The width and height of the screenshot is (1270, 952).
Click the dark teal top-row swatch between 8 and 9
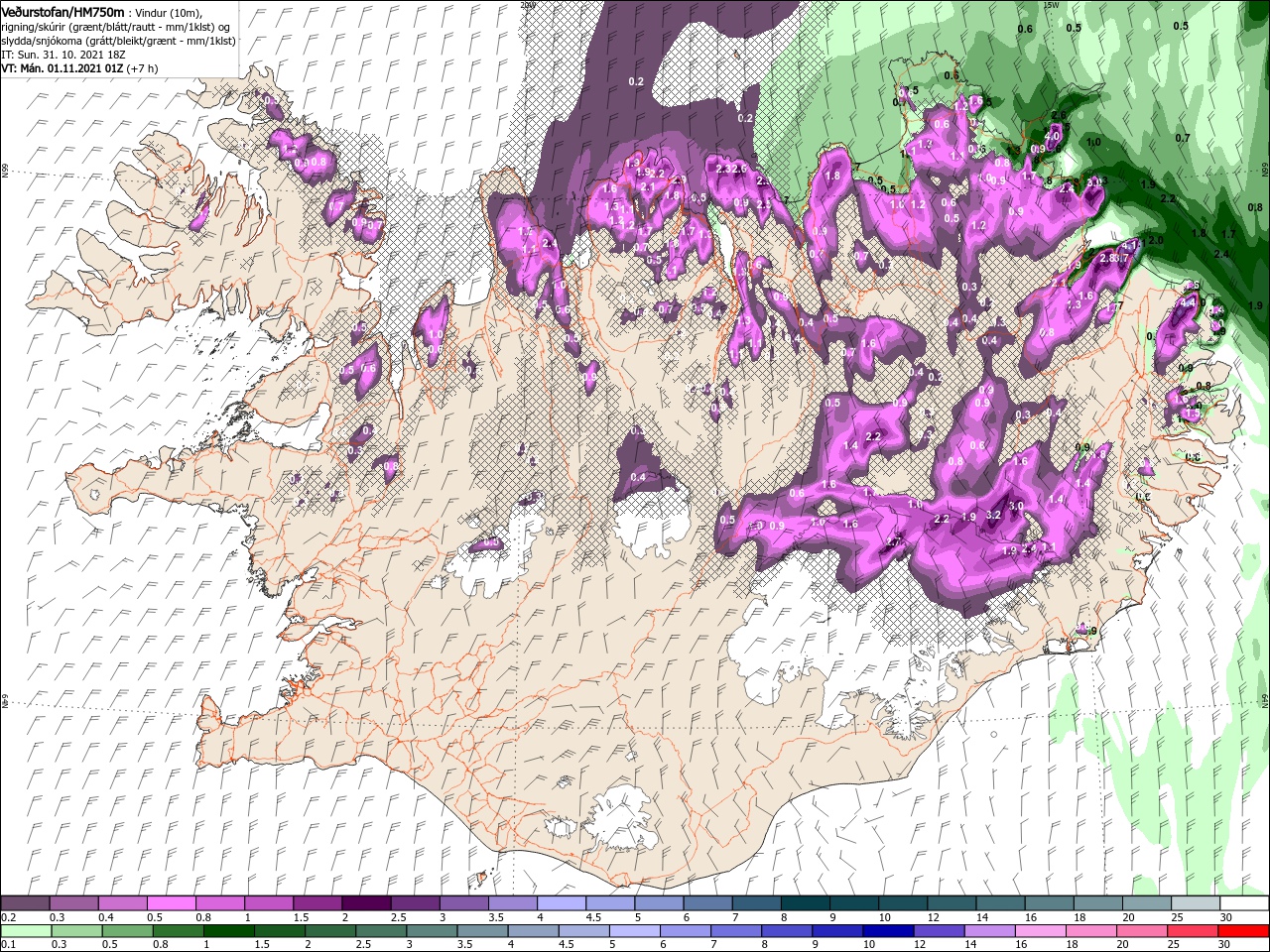point(805,903)
